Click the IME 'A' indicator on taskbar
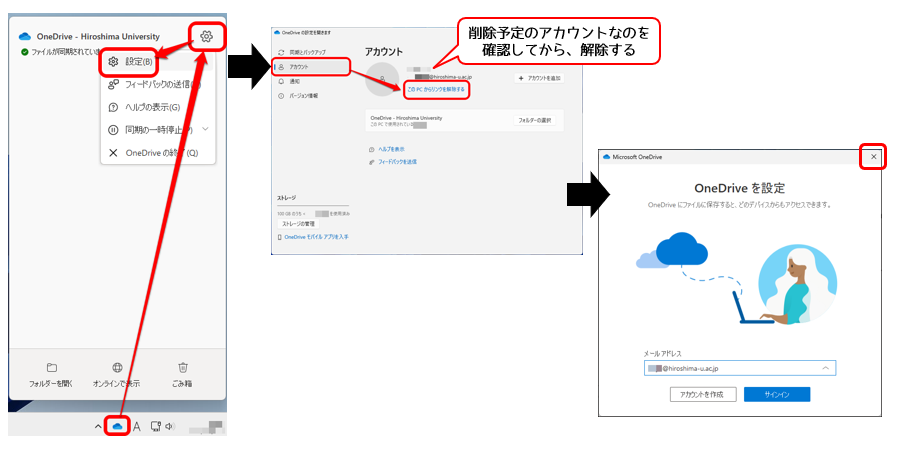900x458 pixels. [x=137, y=426]
